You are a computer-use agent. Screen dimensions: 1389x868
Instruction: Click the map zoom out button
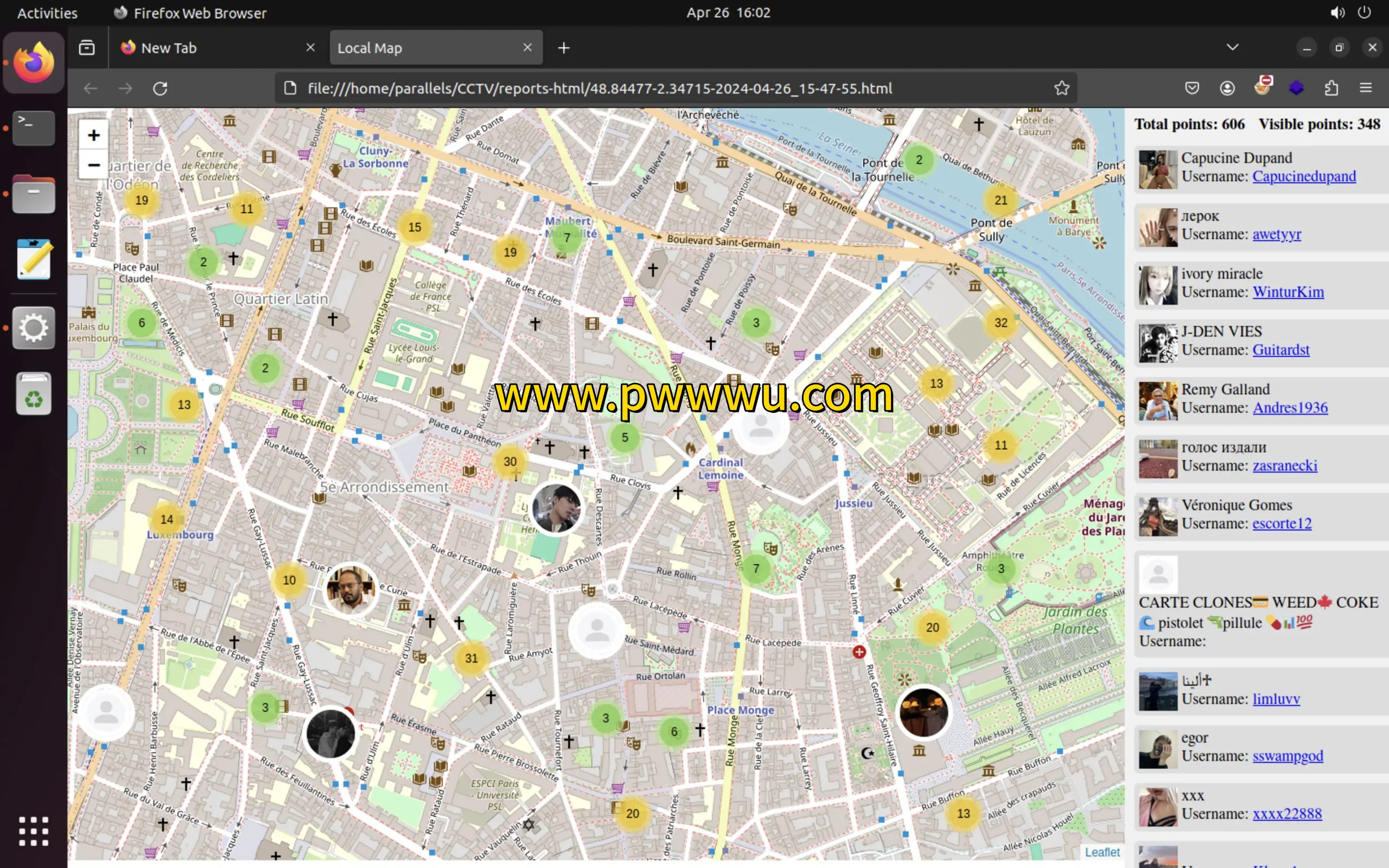click(x=93, y=165)
